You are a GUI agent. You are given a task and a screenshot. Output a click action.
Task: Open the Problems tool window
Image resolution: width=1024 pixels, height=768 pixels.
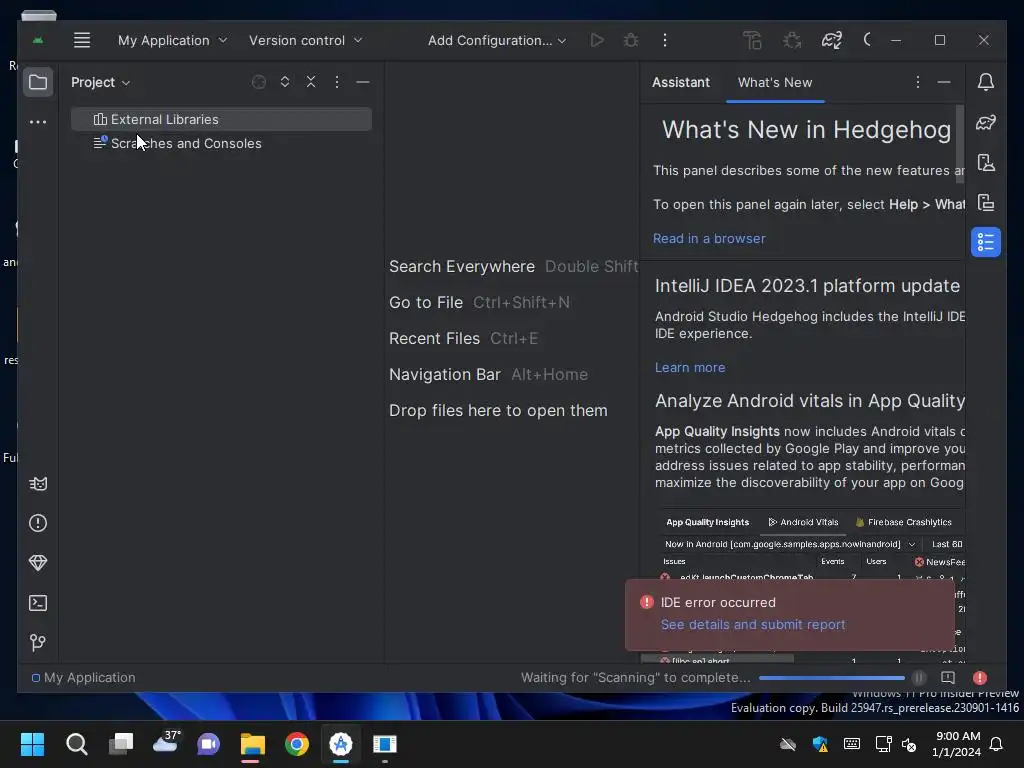38,523
